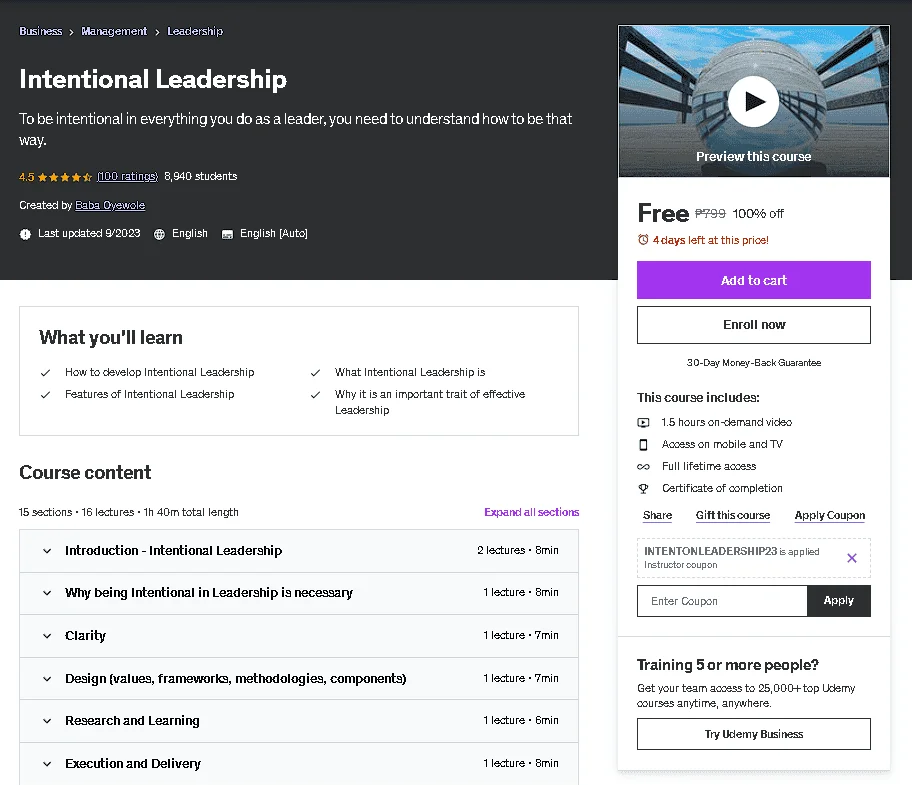This screenshot has width=912, height=785.
Task: Apply the entered coupon code
Action: pos(839,601)
